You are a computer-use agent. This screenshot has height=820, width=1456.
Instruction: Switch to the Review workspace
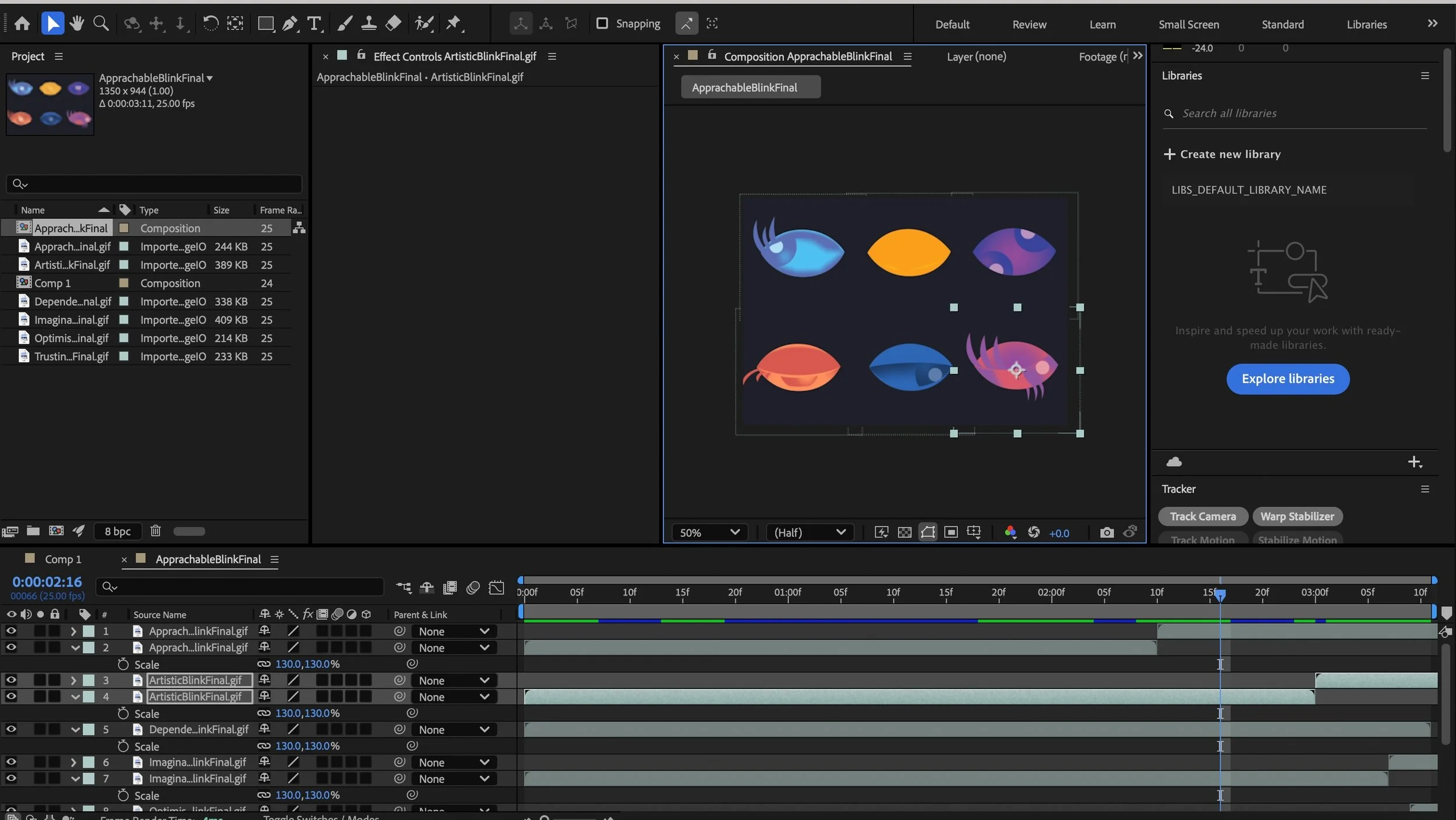tap(1029, 24)
